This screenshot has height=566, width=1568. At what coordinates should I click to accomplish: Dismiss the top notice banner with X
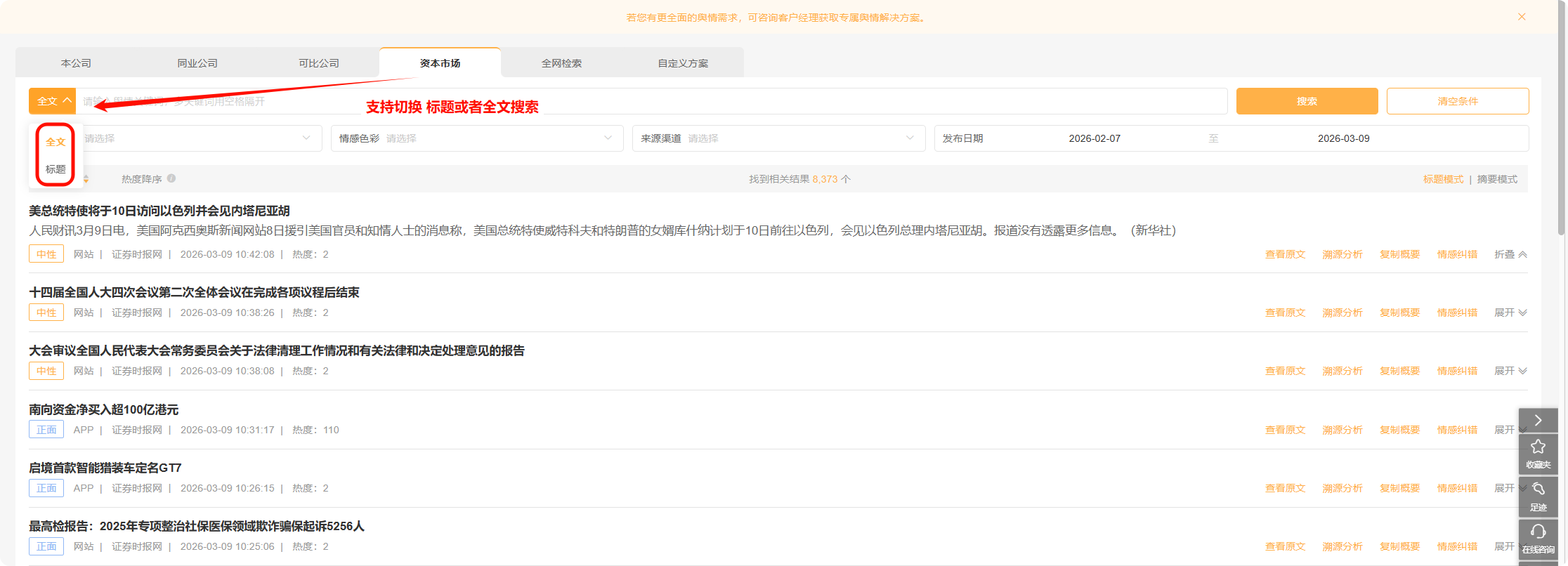(x=1522, y=17)
